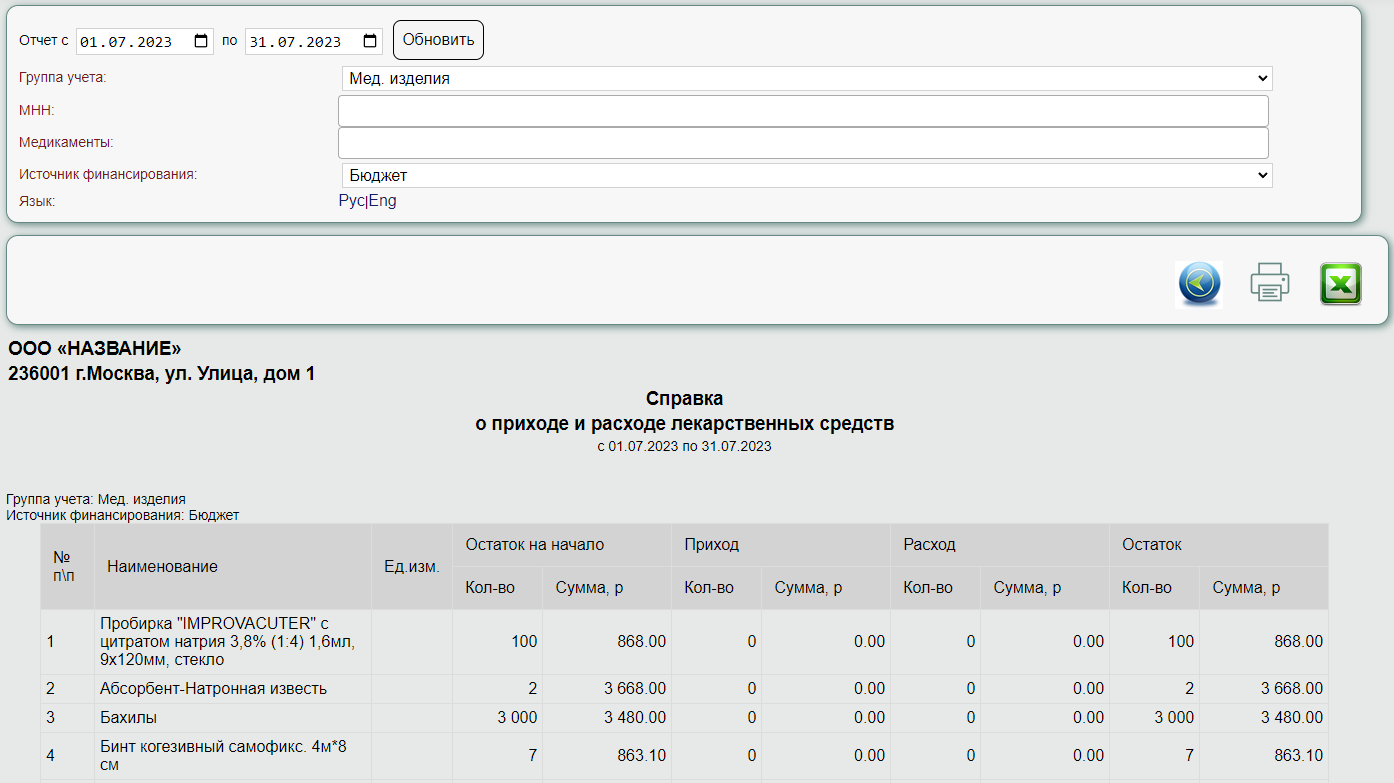This screenshot has width=1394, height=783.
Task: Focus the Медикаменты input field
Action: (x=803, y=143)
